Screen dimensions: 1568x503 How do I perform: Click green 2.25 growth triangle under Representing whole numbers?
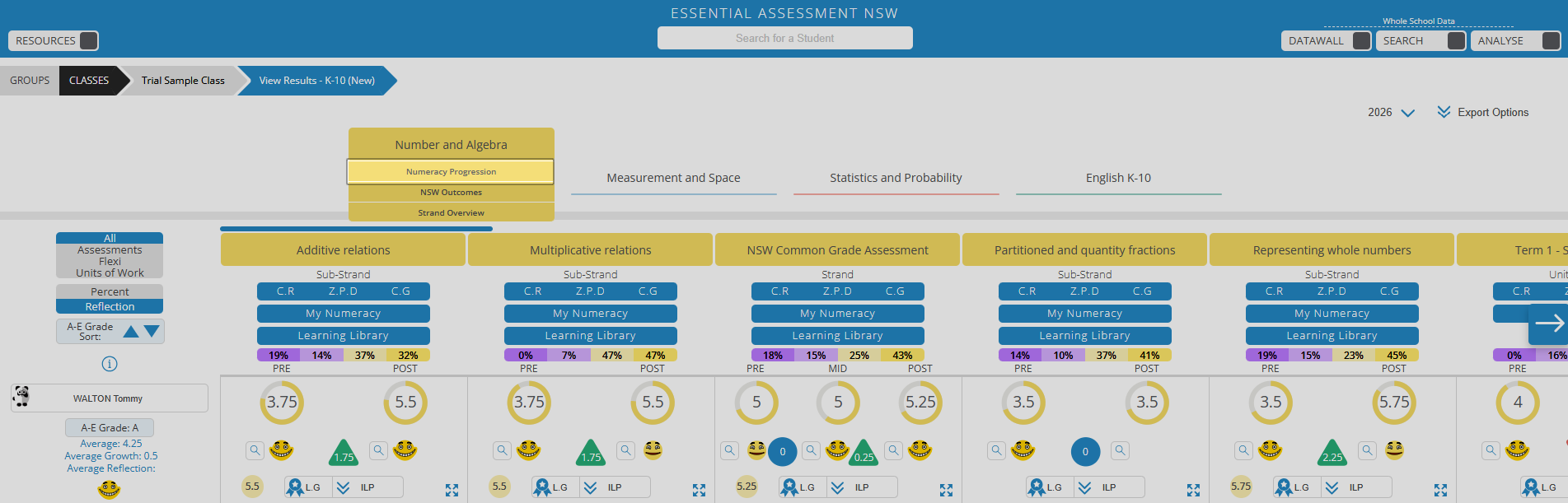click(x=1332, y=452)
